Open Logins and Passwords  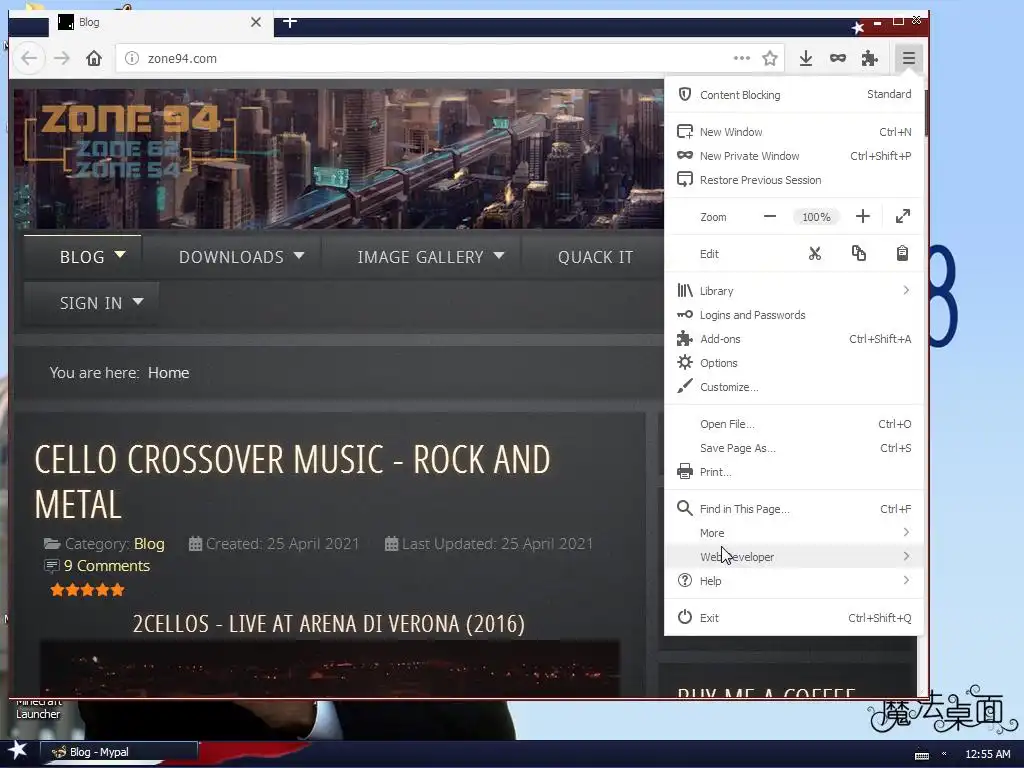(794, 315)
